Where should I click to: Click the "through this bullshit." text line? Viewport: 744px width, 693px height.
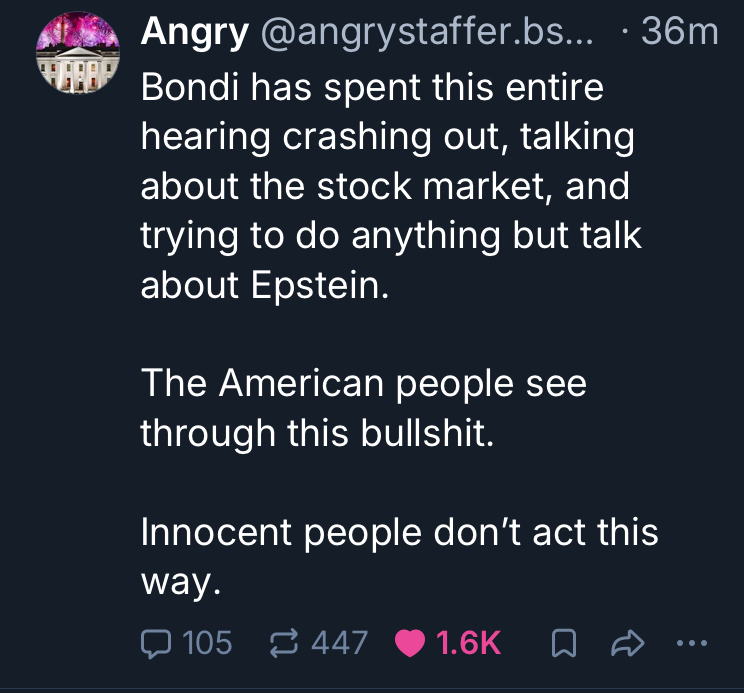point(317,432)
